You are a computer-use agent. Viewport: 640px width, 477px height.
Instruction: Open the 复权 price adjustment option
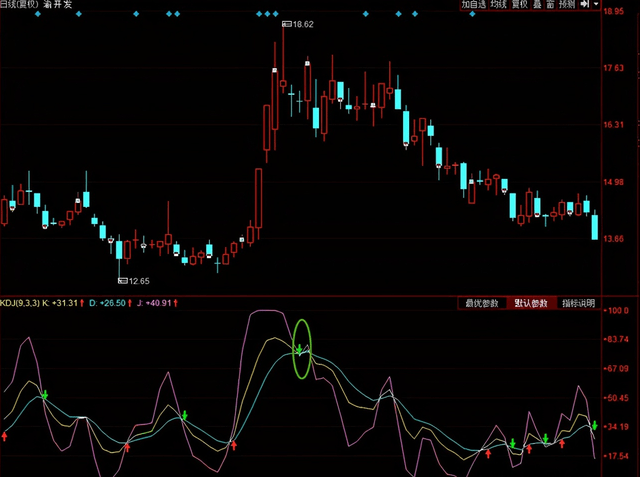(520, 4)
